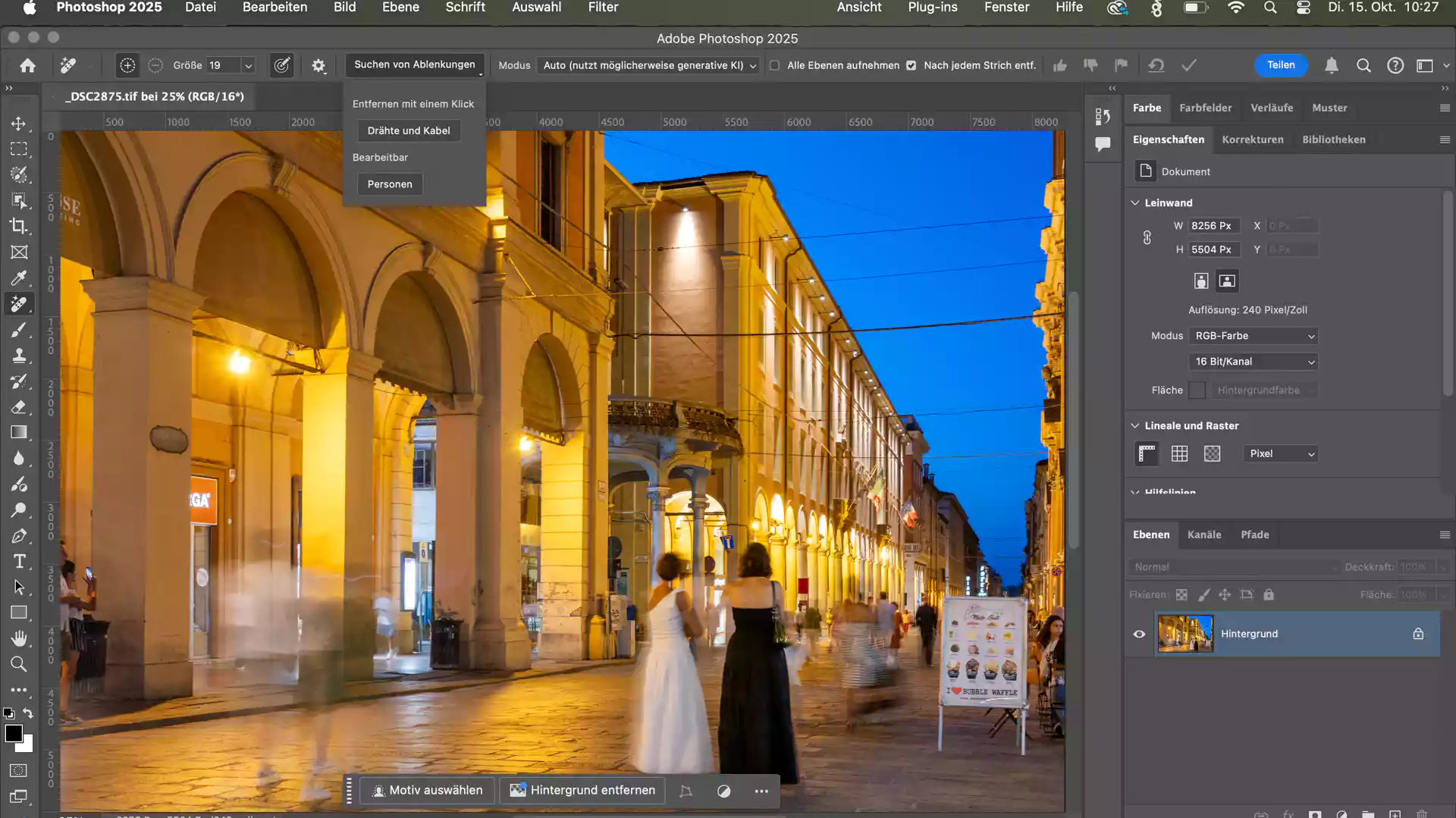Screen dimensions: 1456x818
Task: Open notifications bell icon
Action: pyautogui.click(x=1332, y=65)
